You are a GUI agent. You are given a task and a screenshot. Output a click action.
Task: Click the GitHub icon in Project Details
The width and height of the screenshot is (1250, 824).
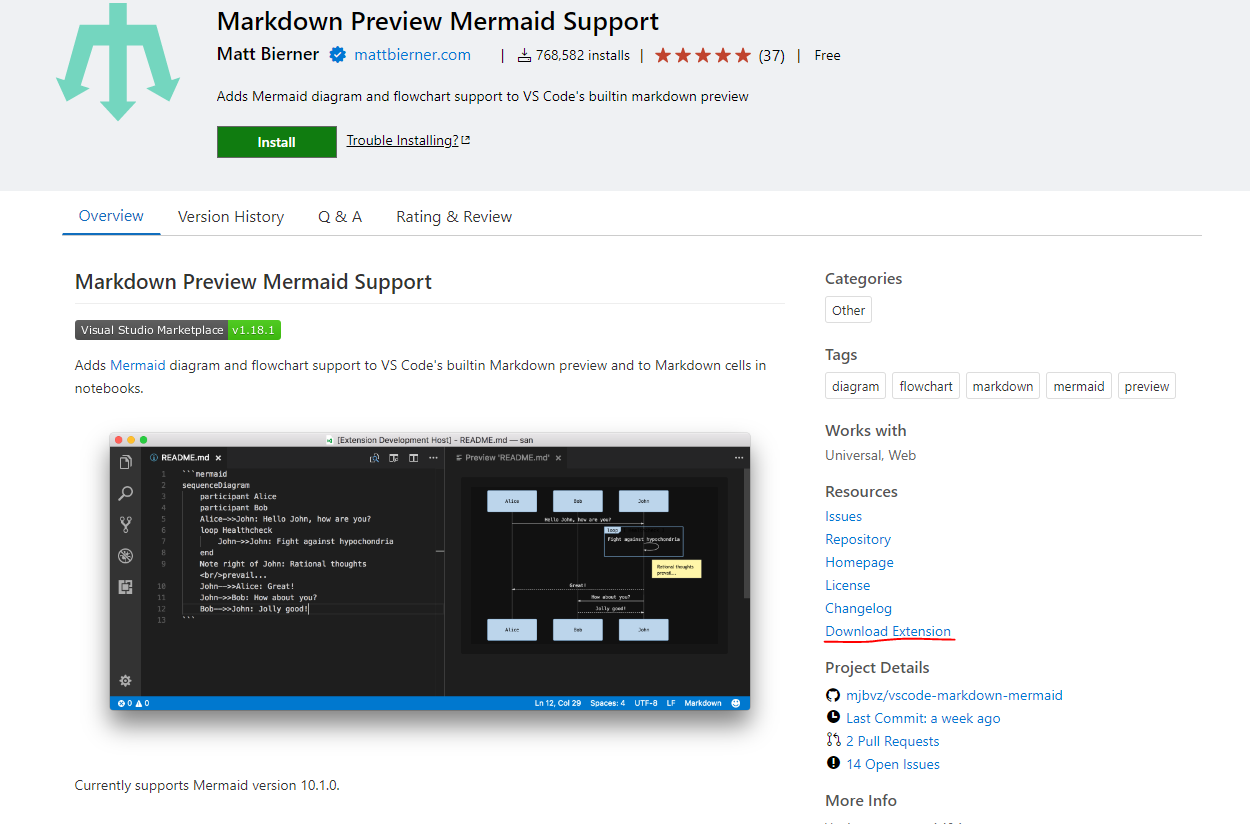(x=833, y=695)
